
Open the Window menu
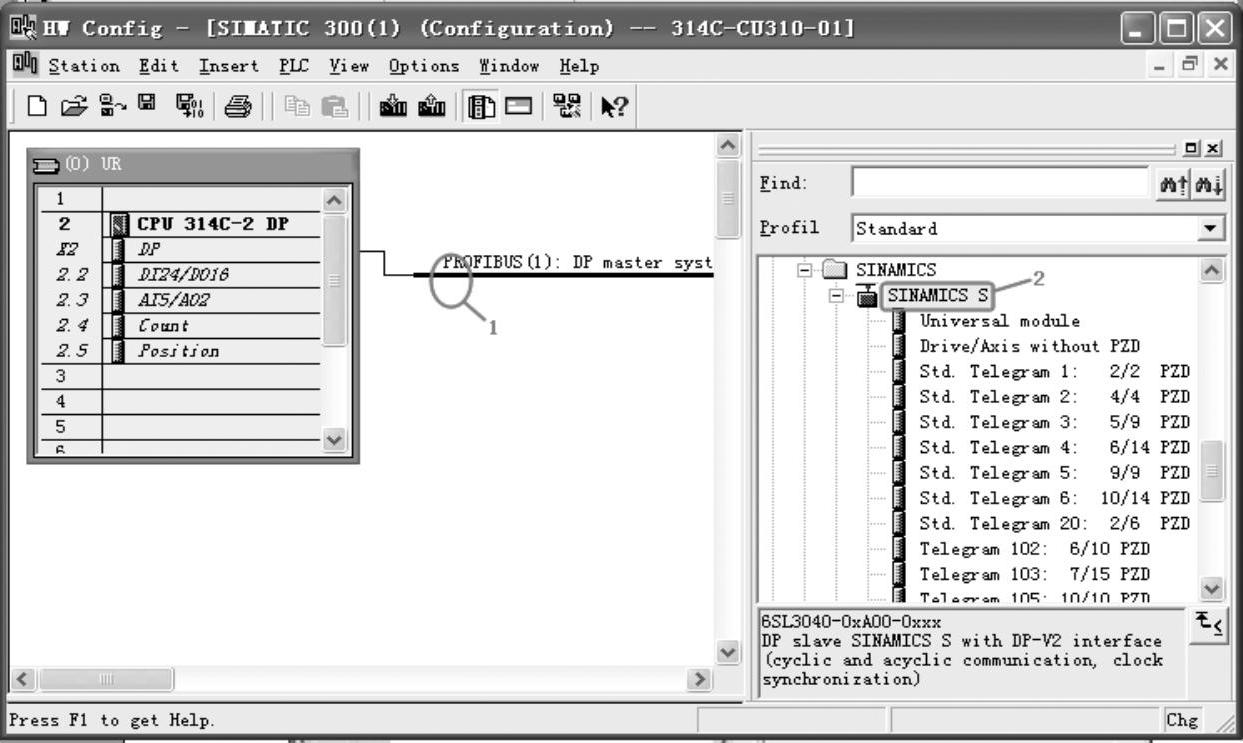(509, 67)
